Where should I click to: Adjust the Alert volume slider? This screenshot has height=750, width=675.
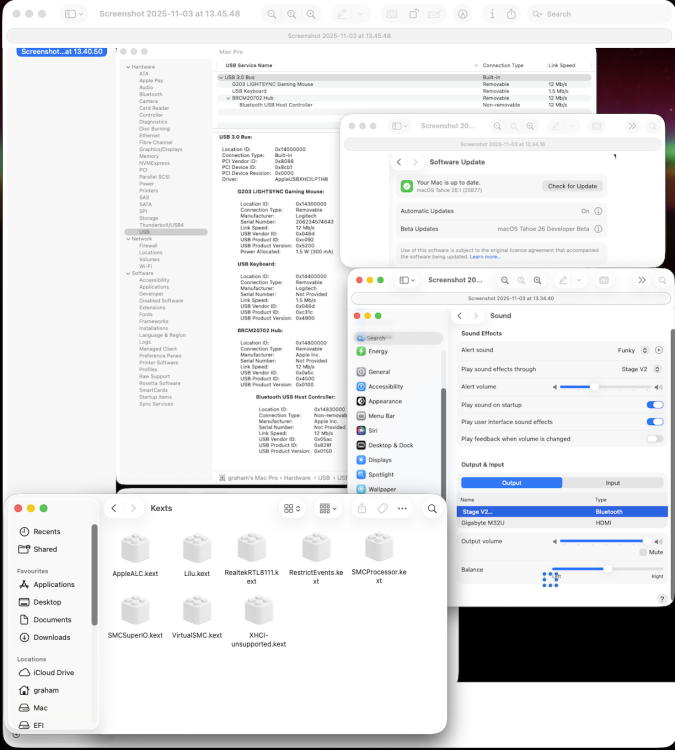pos(605,387)
